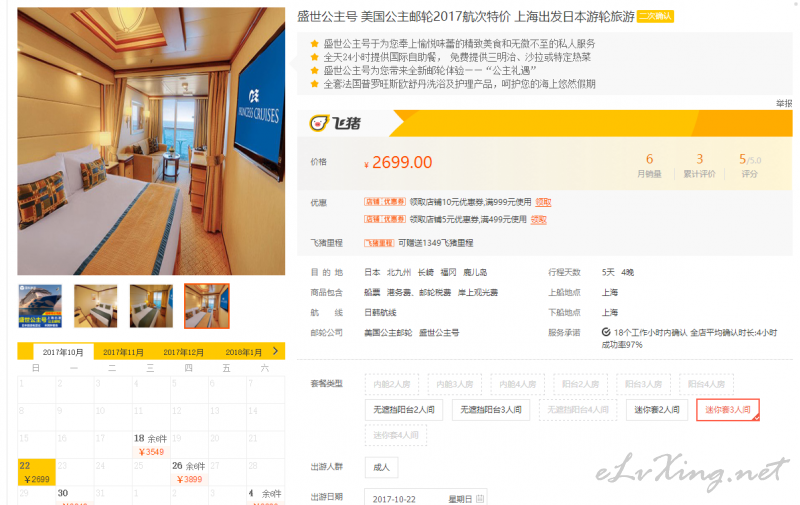Click first 店铺优惠券 coupon tag
This screenshot has height=505, width=800.
click(385, 202)
